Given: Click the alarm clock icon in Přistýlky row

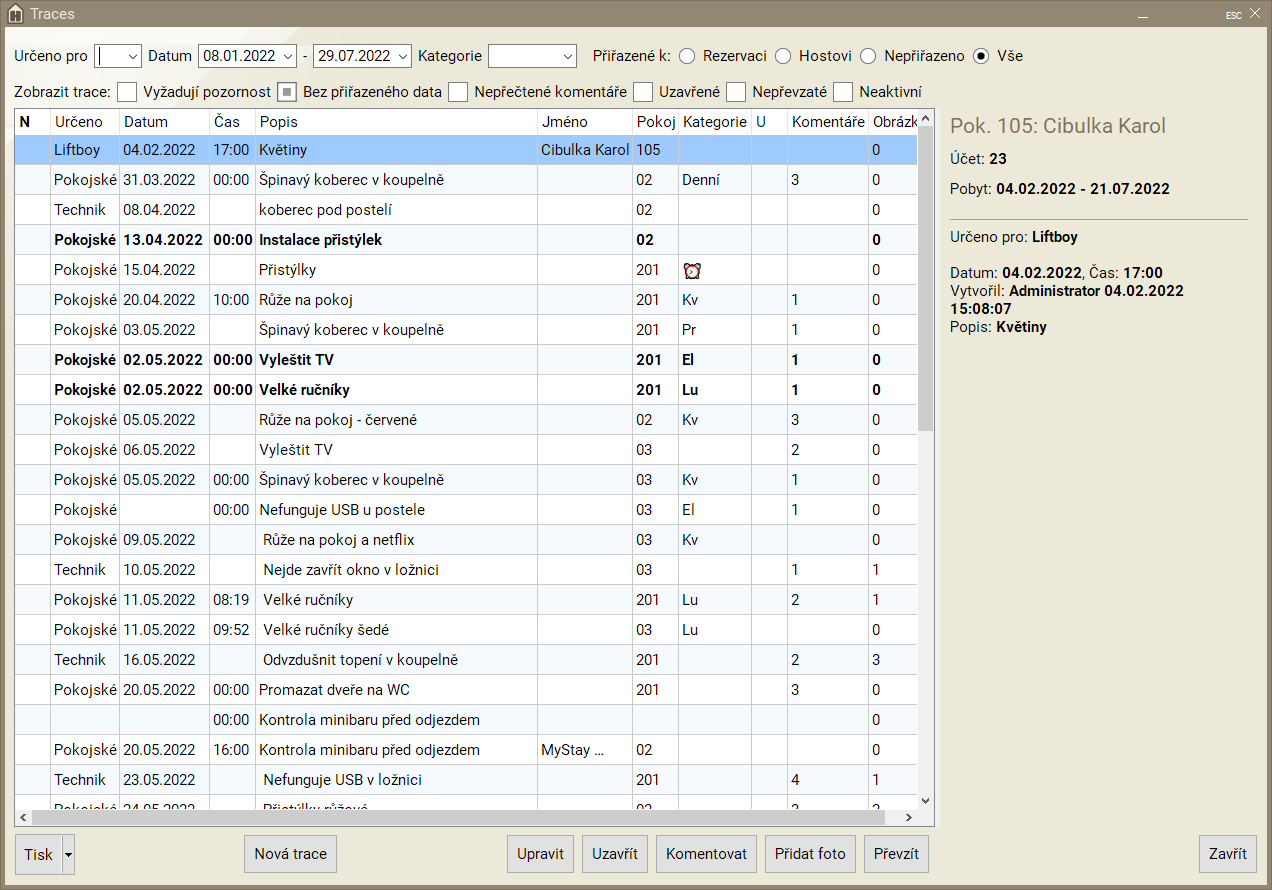Looking at the screenshot, I should (692, 270).
